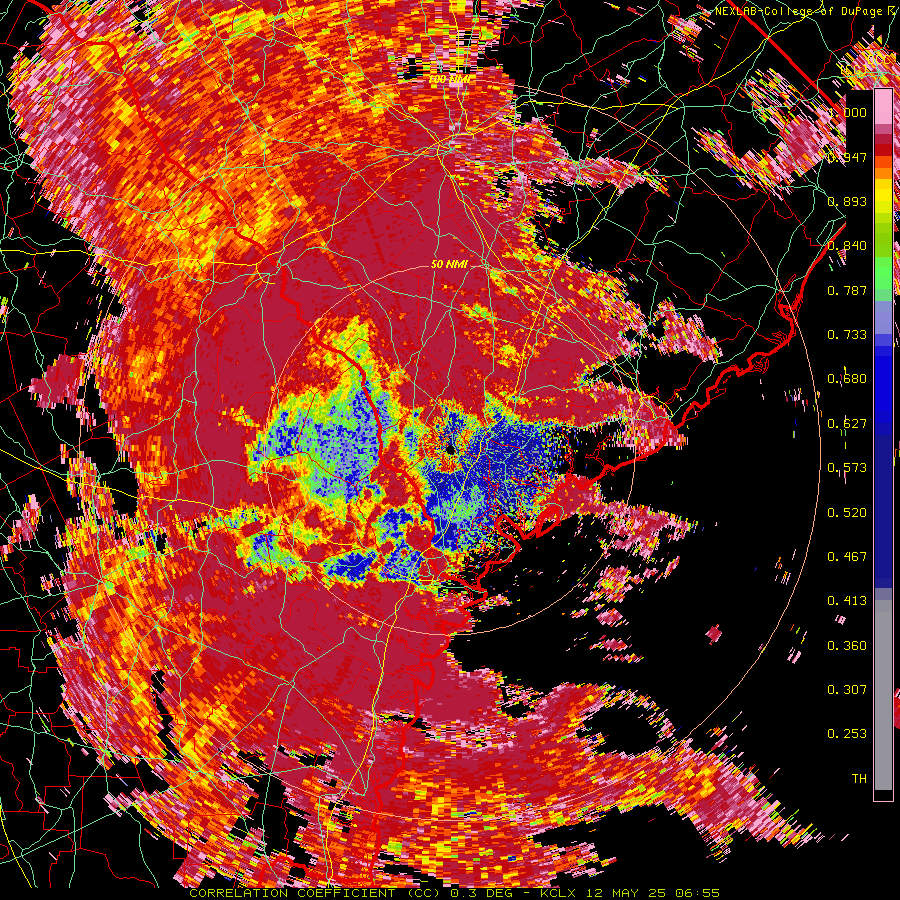This screenshot has height=900, width=900.
Task: Click the 0.360 legend value
Action: tap(847, 646)
